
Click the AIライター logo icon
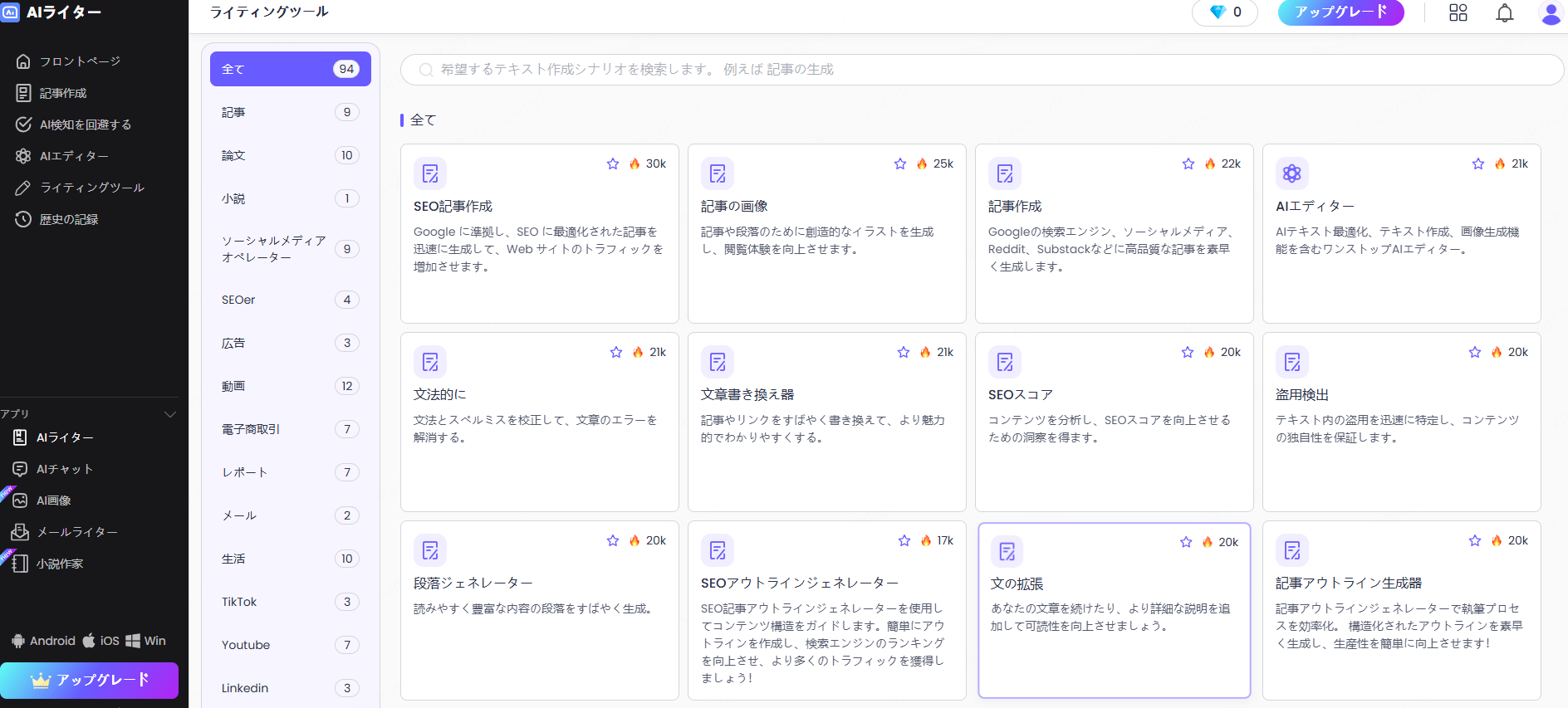pyautogui.click(x=10, y=12)
